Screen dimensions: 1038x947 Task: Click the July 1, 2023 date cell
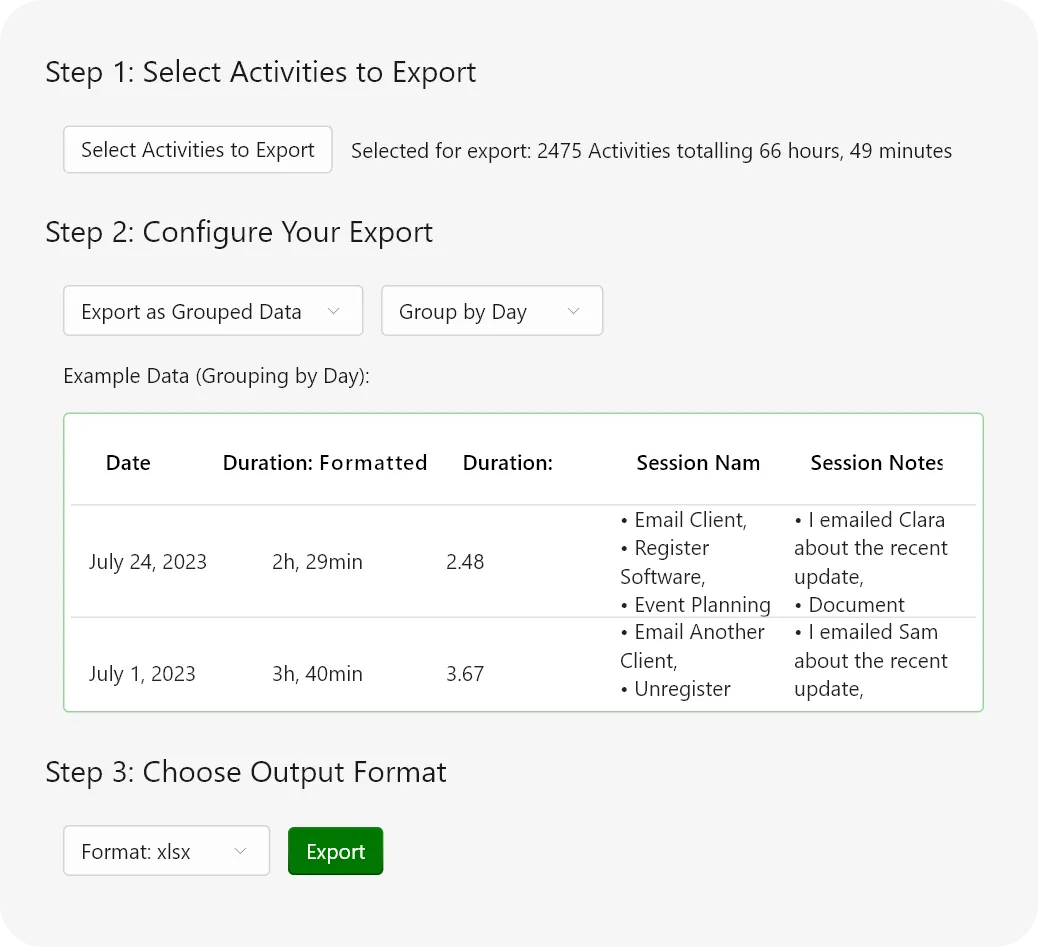142,674
